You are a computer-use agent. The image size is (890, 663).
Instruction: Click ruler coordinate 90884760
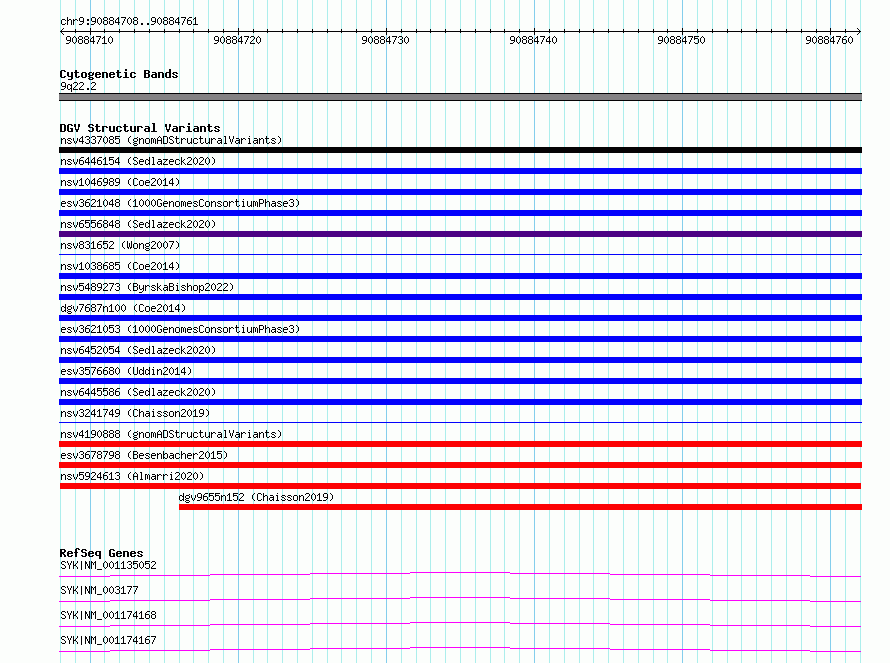(829, 40)
